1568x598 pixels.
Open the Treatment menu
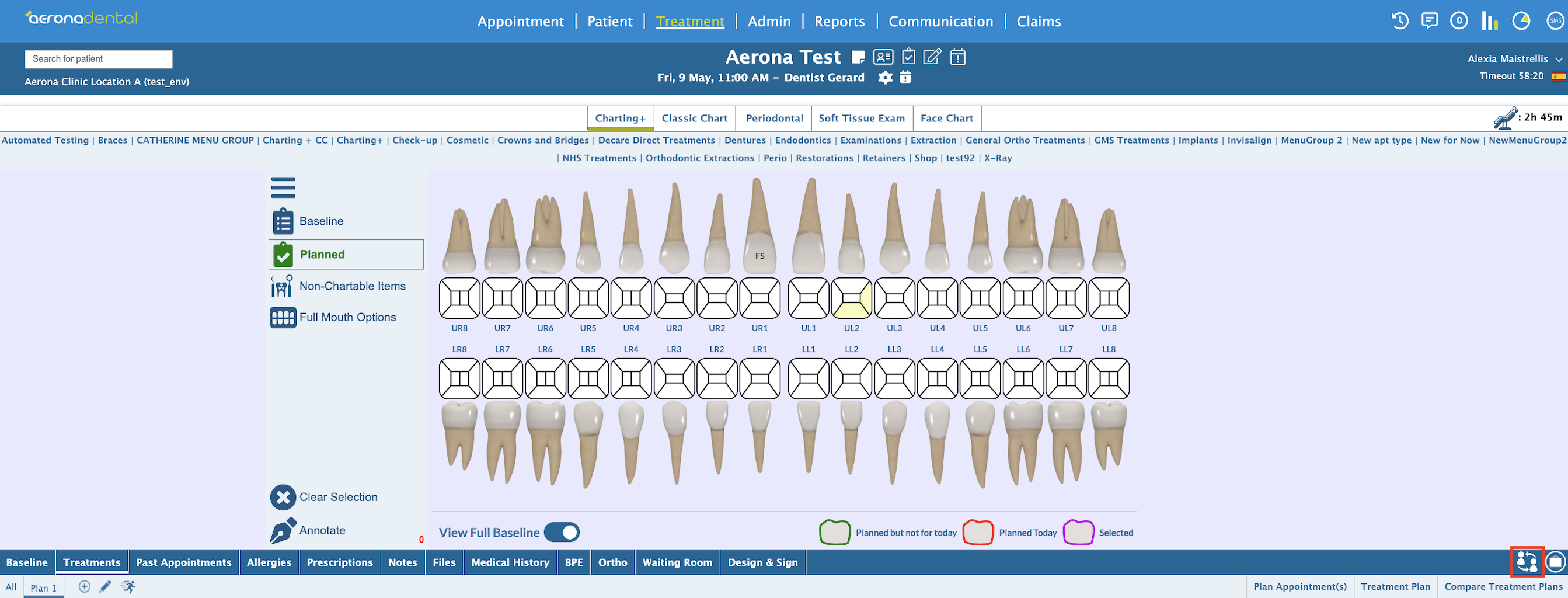coord(689,21)
